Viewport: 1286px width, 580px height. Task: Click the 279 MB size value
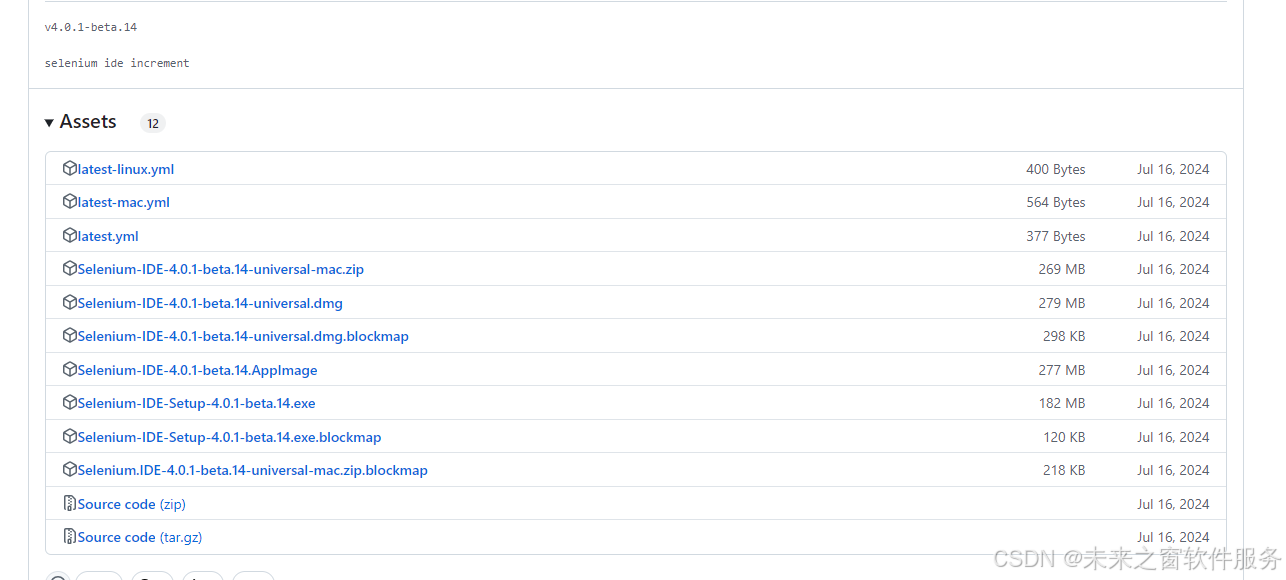tap(1062, 303)
